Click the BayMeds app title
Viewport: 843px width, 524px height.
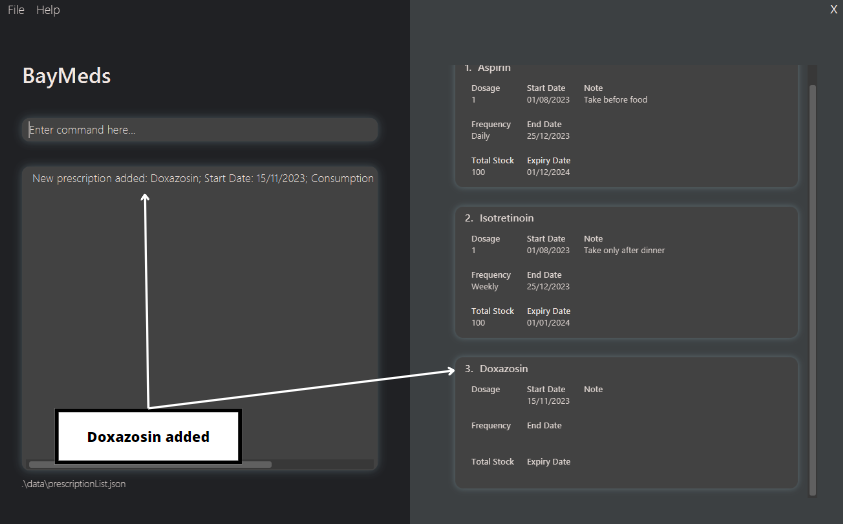(67, 76)
